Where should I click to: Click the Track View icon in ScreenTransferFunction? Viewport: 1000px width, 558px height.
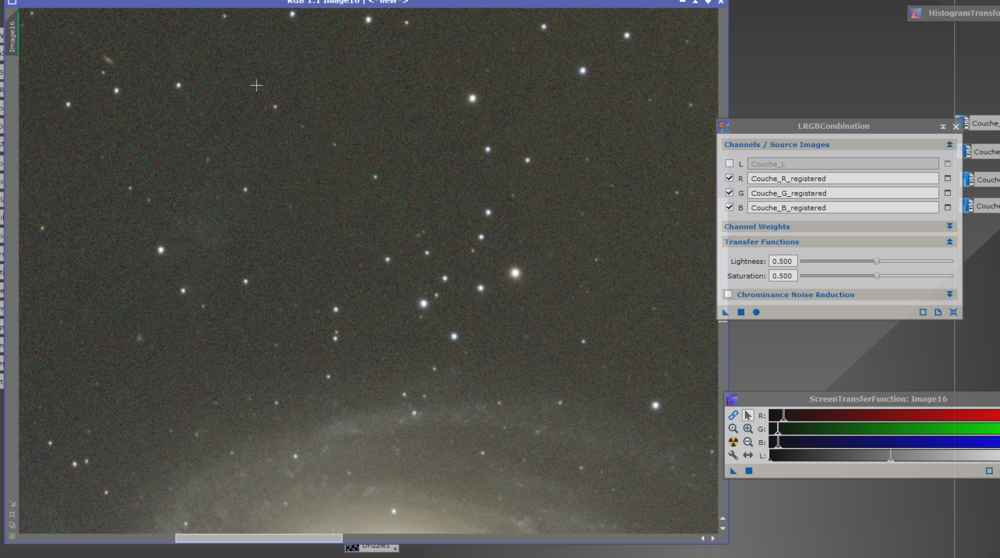pos(989,471)
